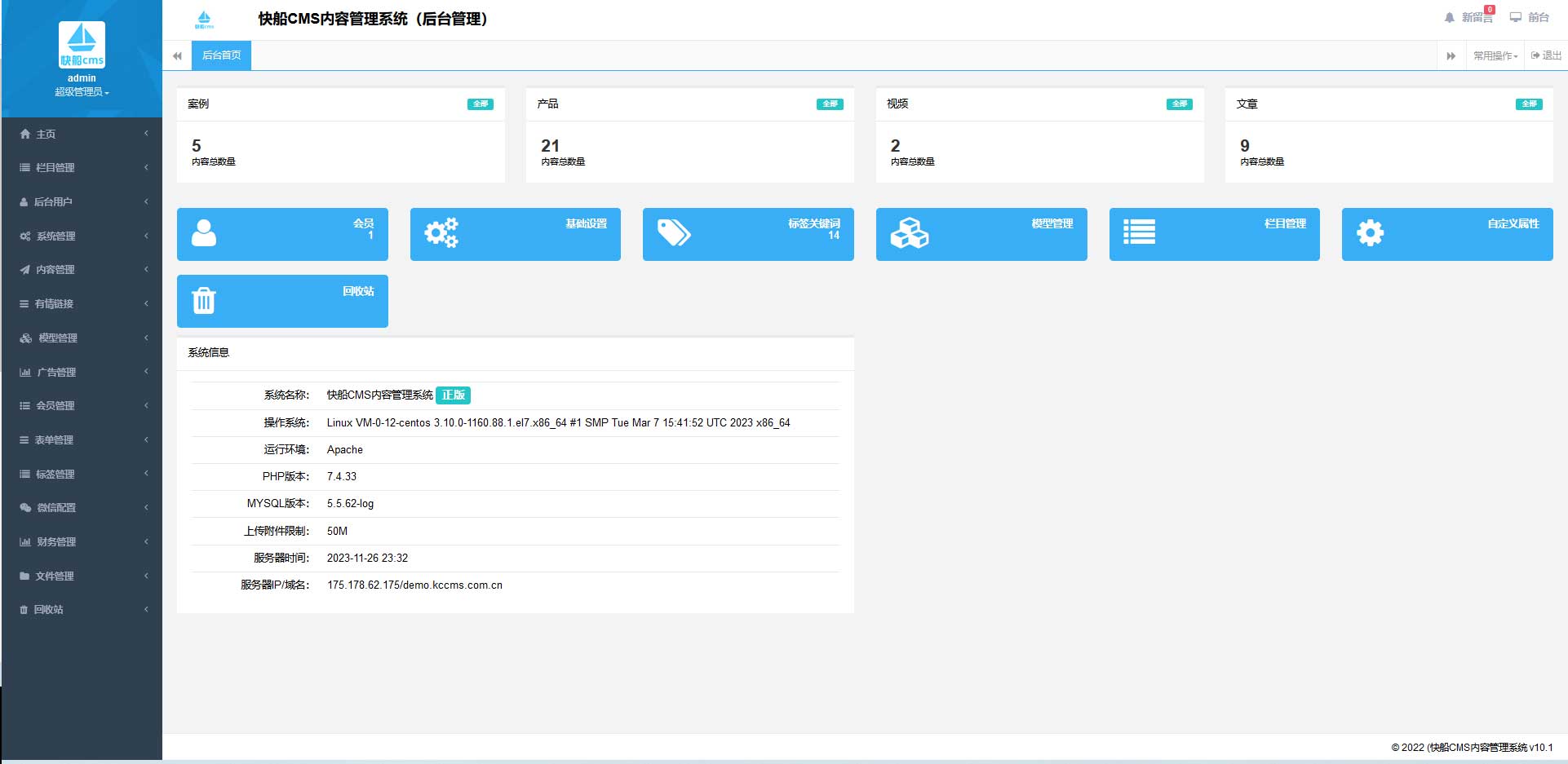
Task: Click the tag icon on 标签关键词 tile
Action: (672, 232)
